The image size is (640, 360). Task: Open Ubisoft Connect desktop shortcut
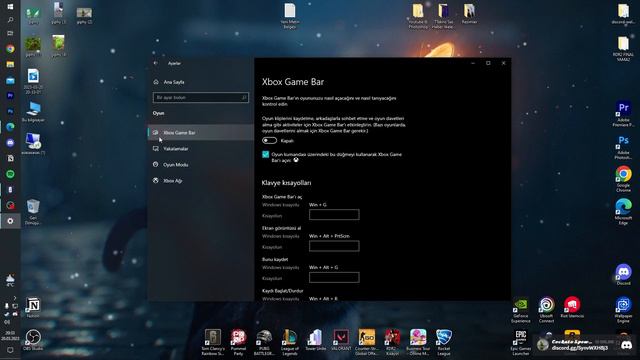coord(546,310)
